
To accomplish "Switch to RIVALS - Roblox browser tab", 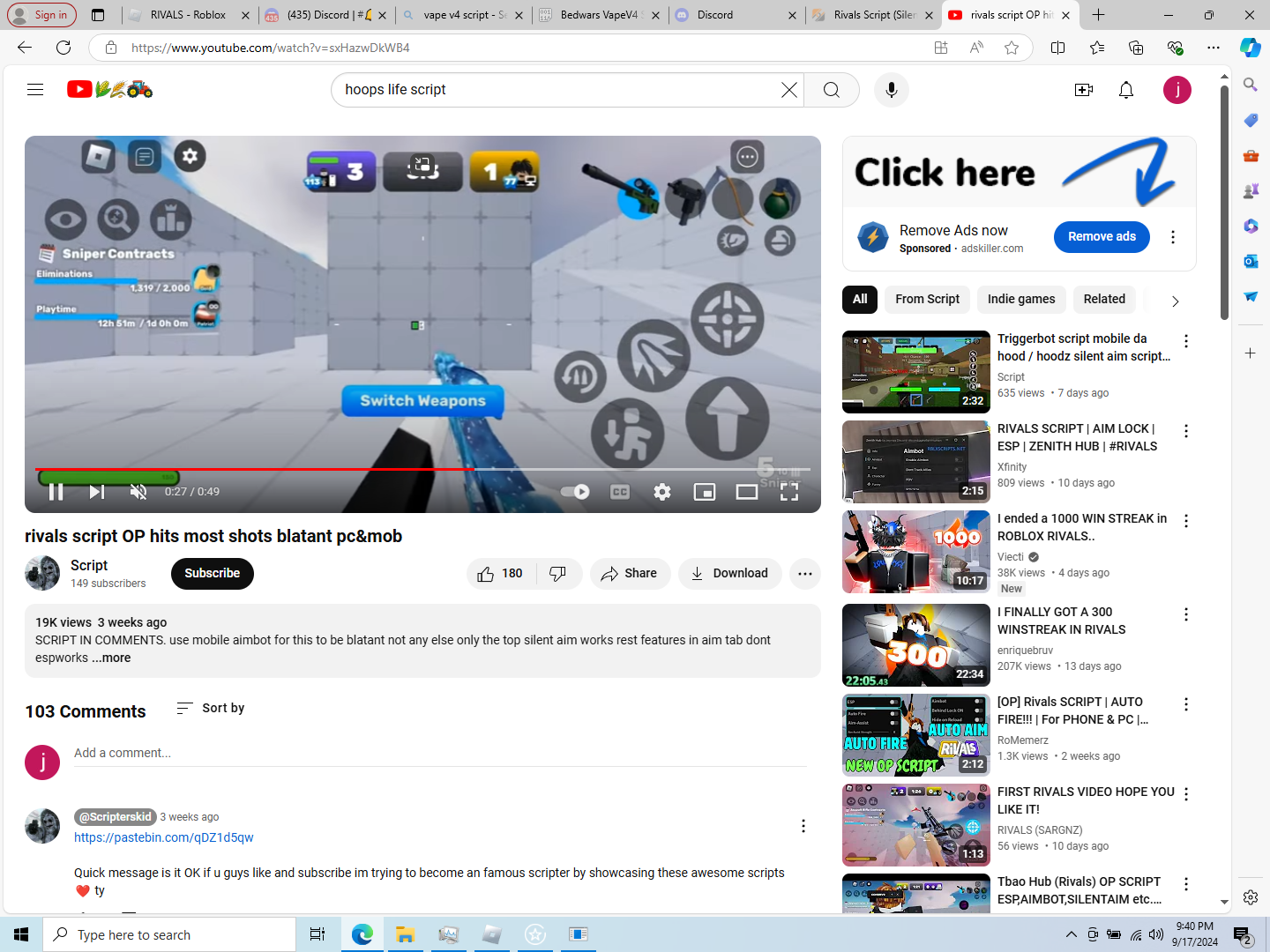I will (188, 15).
